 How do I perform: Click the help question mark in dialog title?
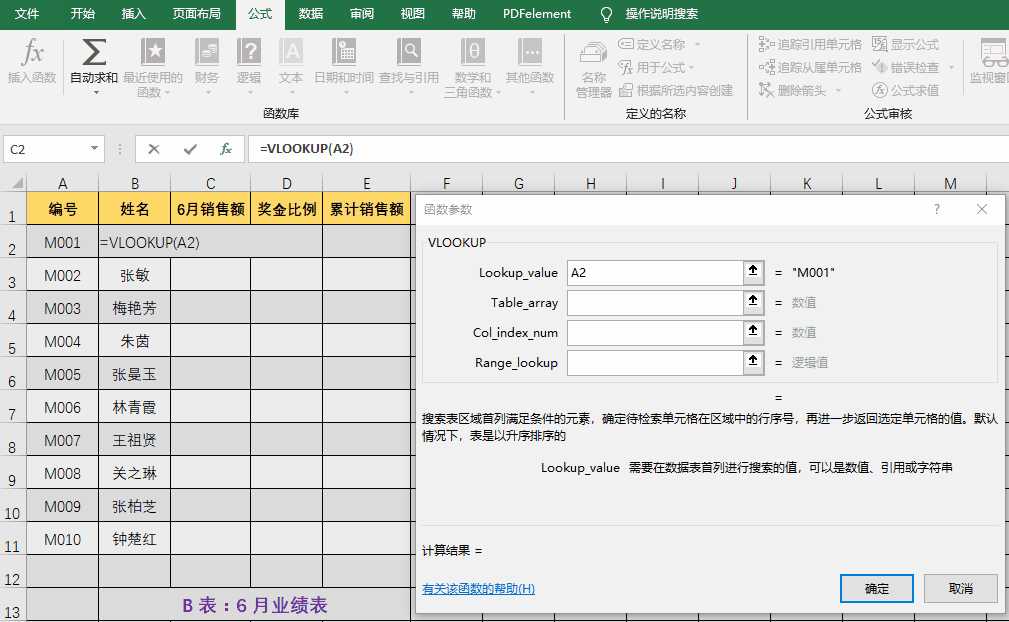pyautogui.click(x=937, y=209)
